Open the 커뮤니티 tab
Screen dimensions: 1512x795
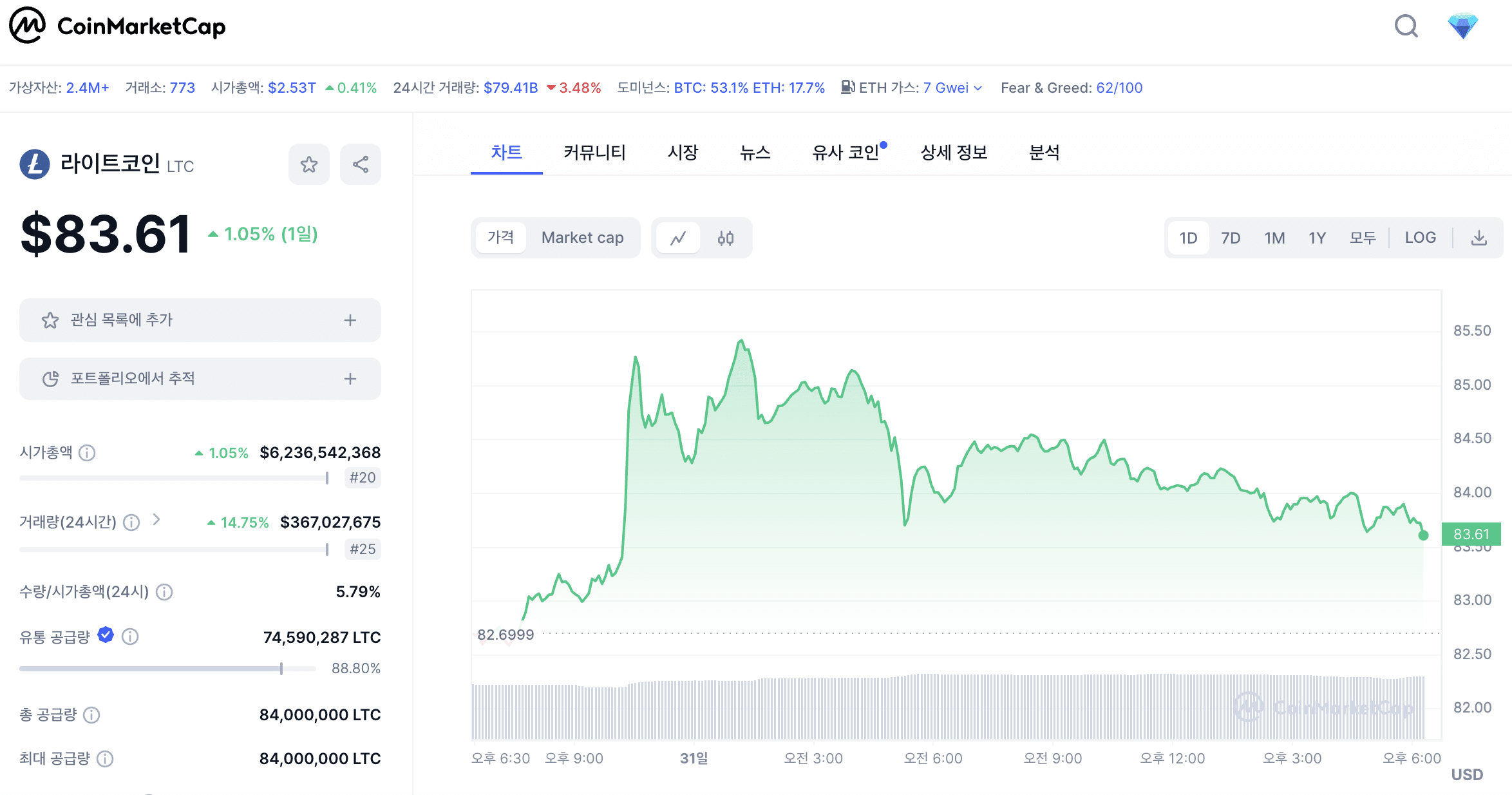[x=594, y=153]
